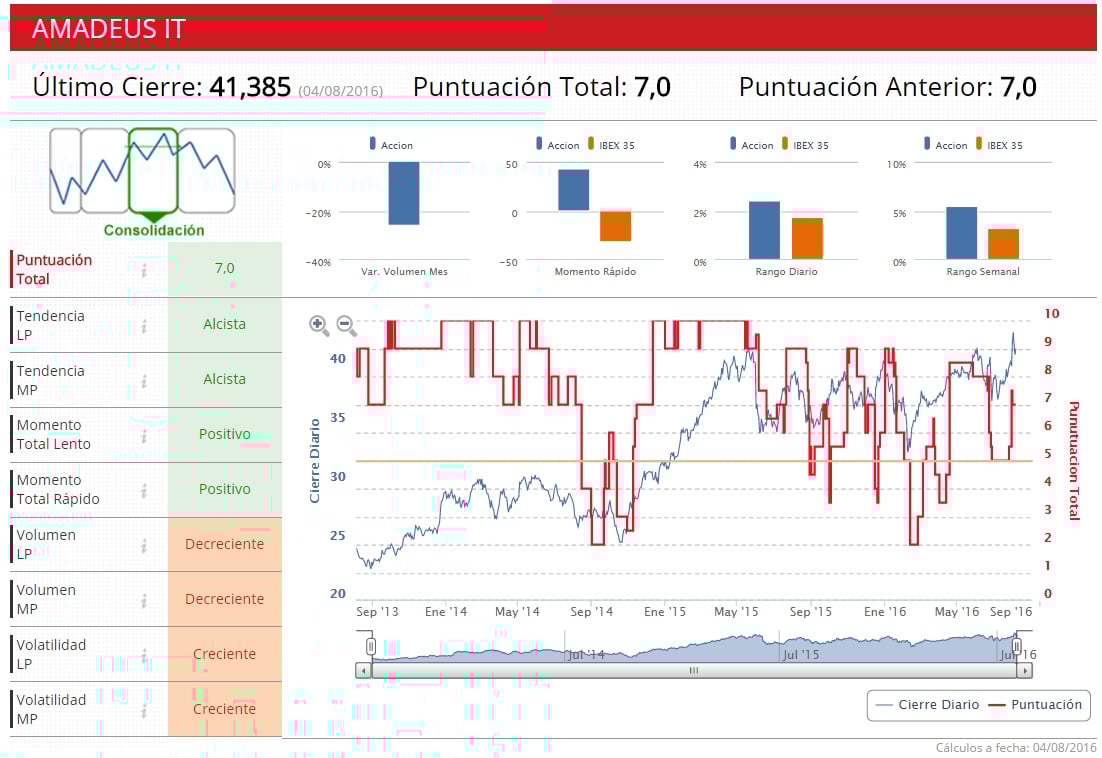Click blue Accion bar in Momento Rápido chart
Screen dimensions: 1102x758
click(x=573, y=190)
